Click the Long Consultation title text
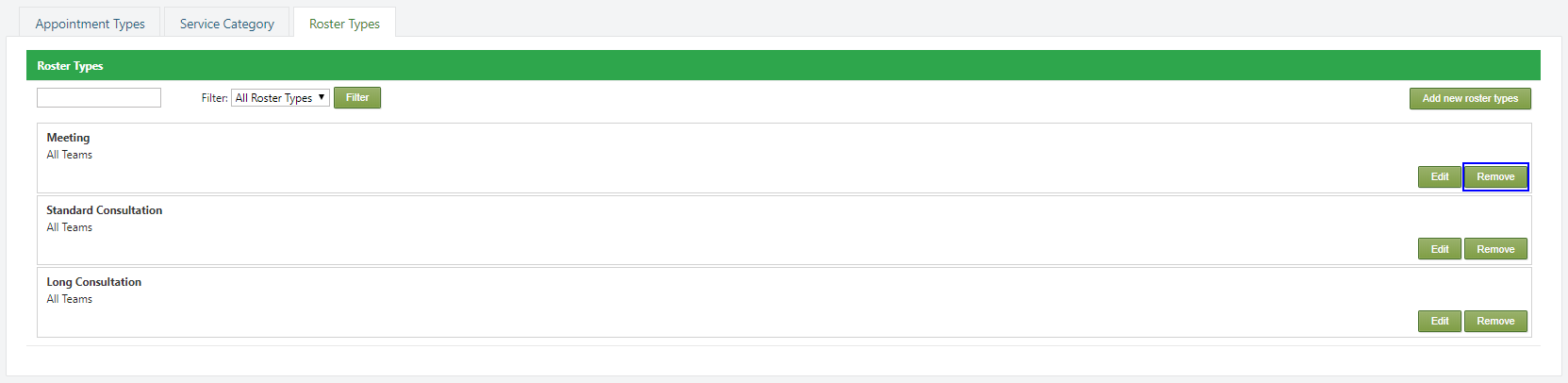This screenshot has height=383, width=1568. (x=93, y=282)
